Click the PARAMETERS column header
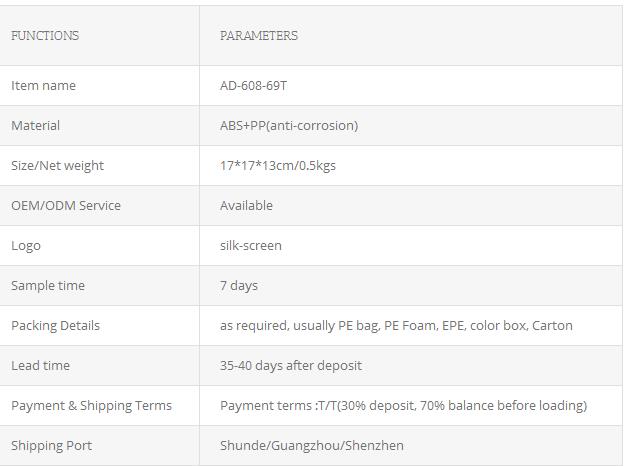The height and width of the screenshot is (466, 629). (259, 36)
